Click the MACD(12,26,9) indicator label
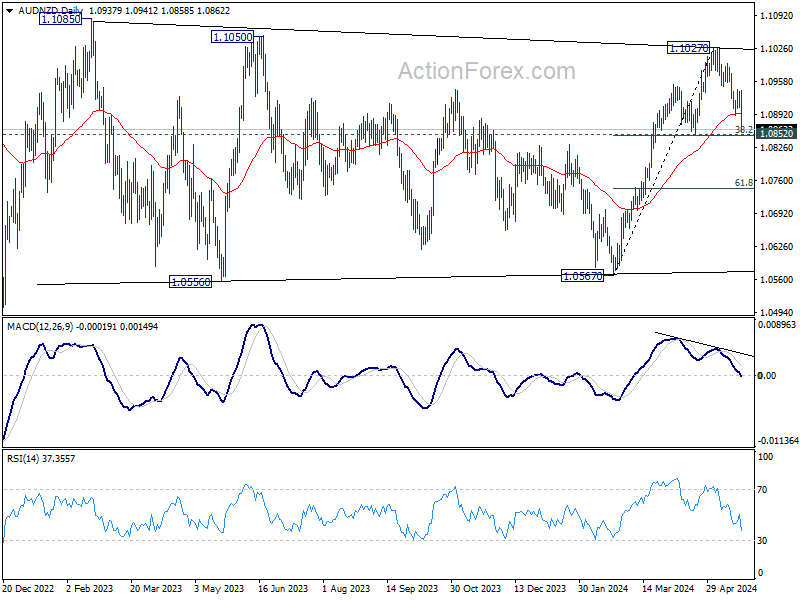 [40, 327]
